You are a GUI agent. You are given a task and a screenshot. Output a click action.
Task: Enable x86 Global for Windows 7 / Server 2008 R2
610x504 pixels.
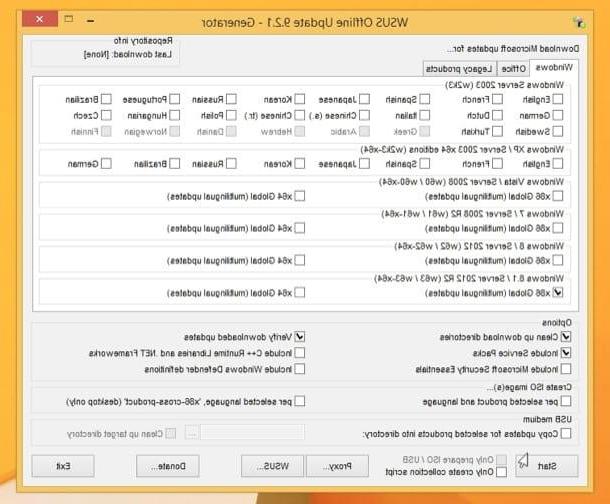click(x=557, y=228)
